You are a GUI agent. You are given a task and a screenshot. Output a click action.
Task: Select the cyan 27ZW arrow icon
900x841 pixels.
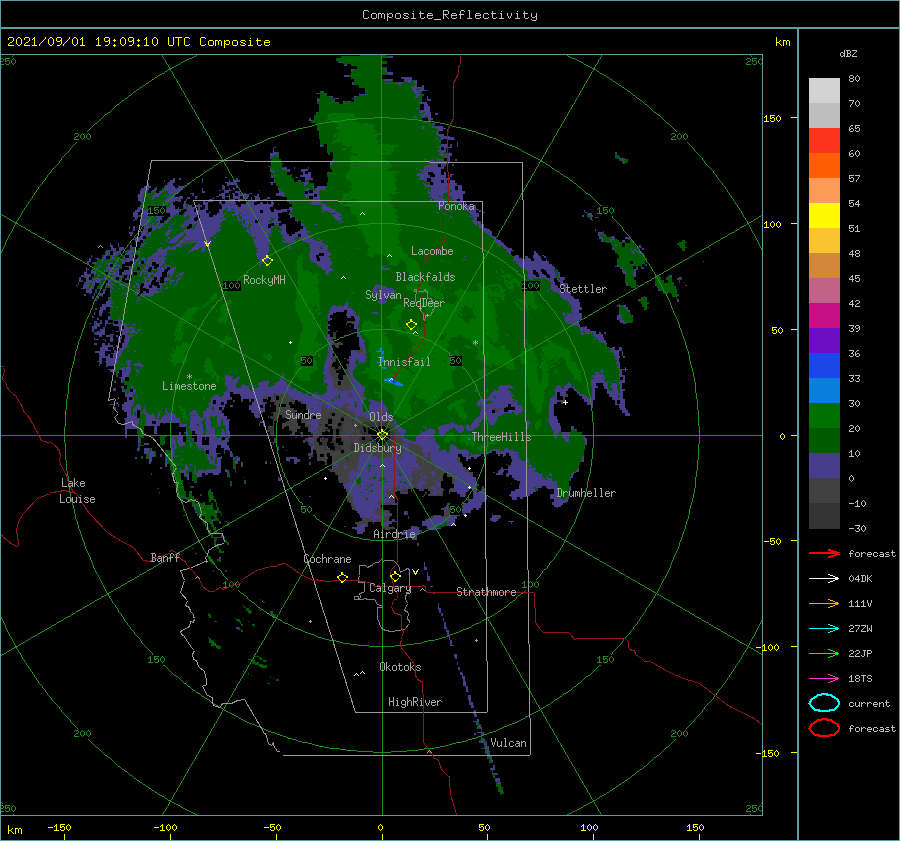(824, 629)
